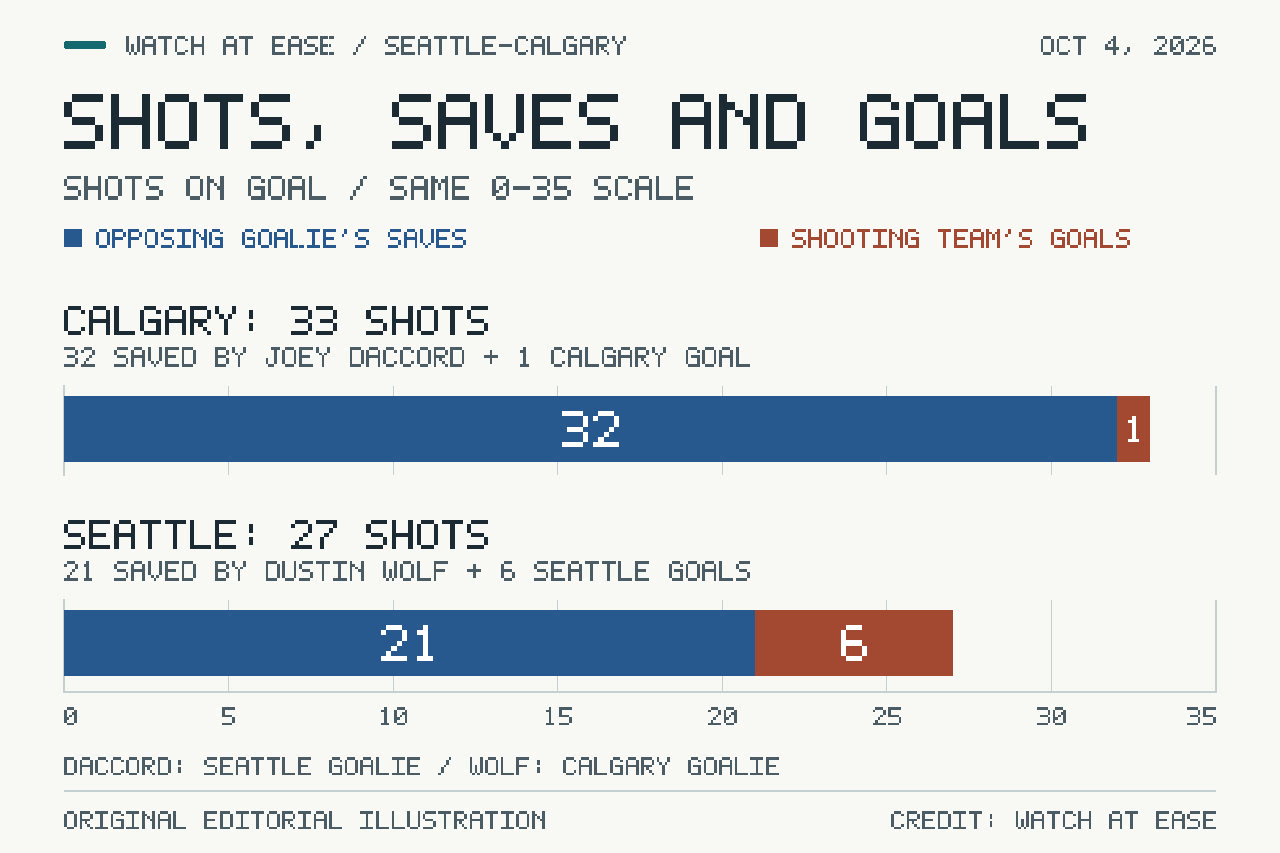Select Seattle's red 6 goals segment
This screenshot has height=853, width=1280.
(x=854, y=643)
